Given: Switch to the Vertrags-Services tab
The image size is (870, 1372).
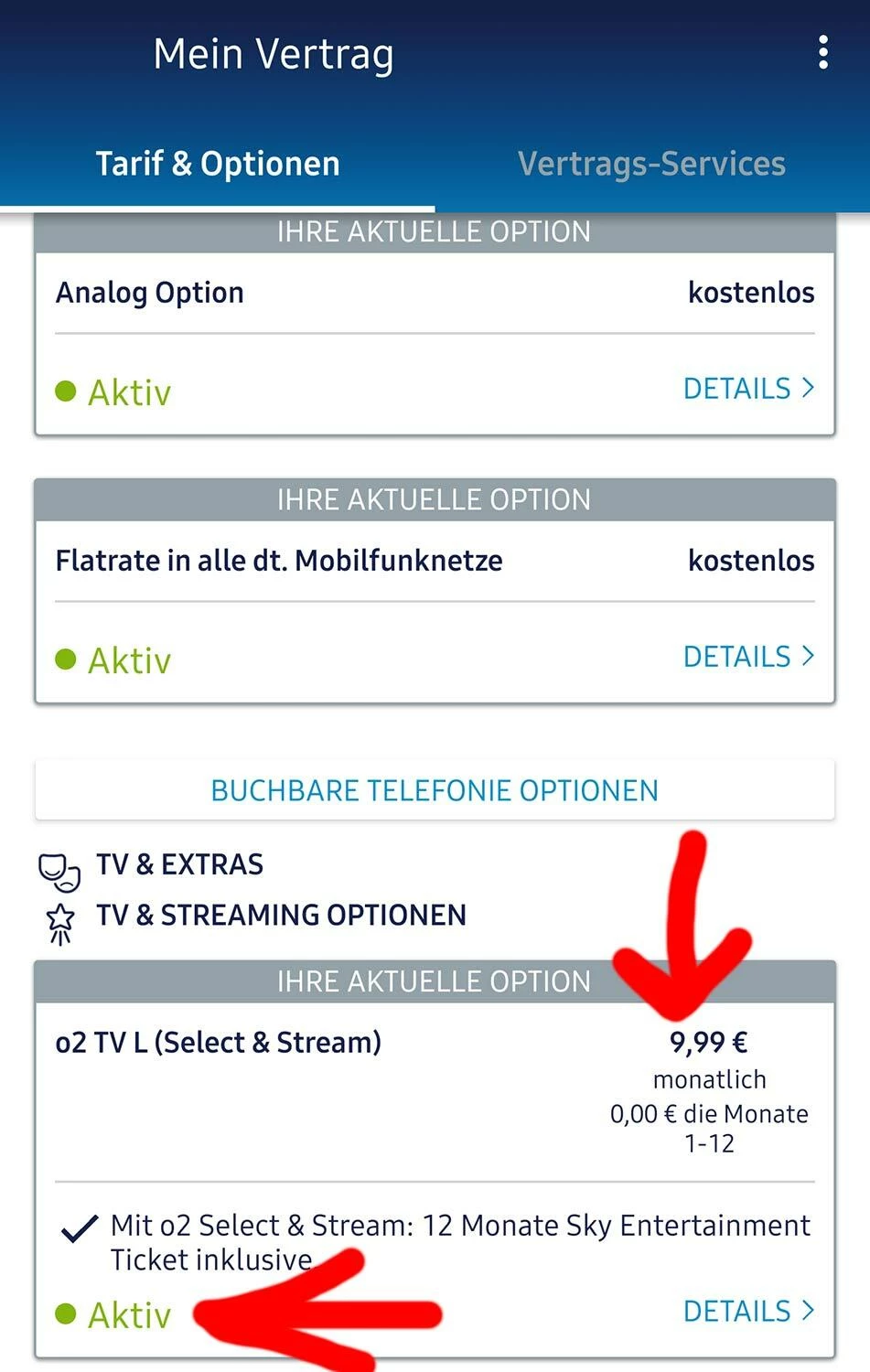Looking at the screenshot, I should point(651,164).
